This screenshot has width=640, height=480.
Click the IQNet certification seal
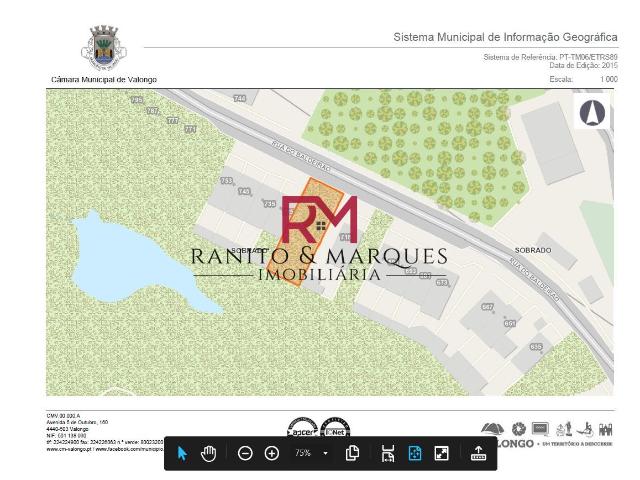pos(335,428)
